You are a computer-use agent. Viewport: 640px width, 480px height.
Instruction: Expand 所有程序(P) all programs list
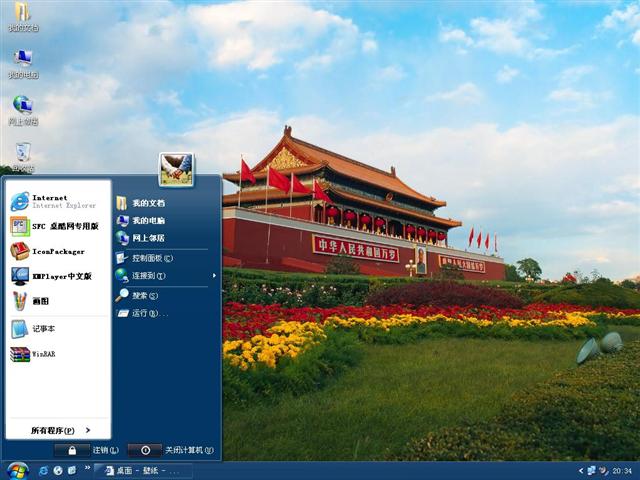click(x=58, y=430)
